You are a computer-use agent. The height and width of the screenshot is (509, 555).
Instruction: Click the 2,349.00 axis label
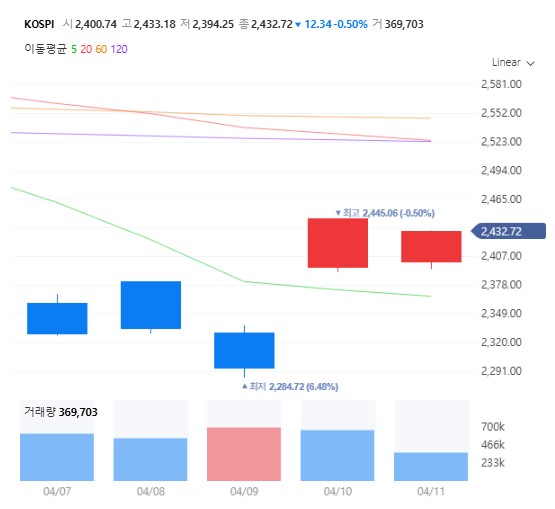click(x=501, y=313)
